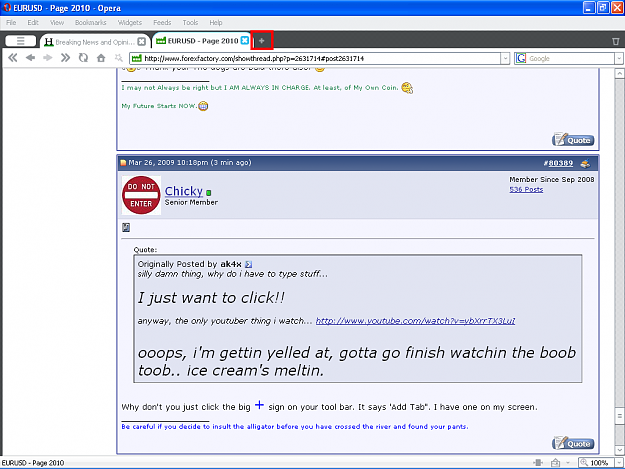Click the zoom magnifier icon at 100%
Viewport: 625px width, 469px height.
(x=584, y=463)
